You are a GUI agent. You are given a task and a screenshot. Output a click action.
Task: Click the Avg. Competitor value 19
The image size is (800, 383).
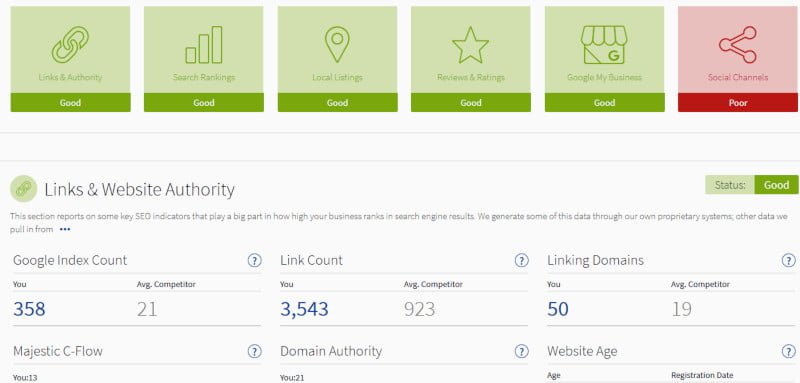(x=681, y=309)
